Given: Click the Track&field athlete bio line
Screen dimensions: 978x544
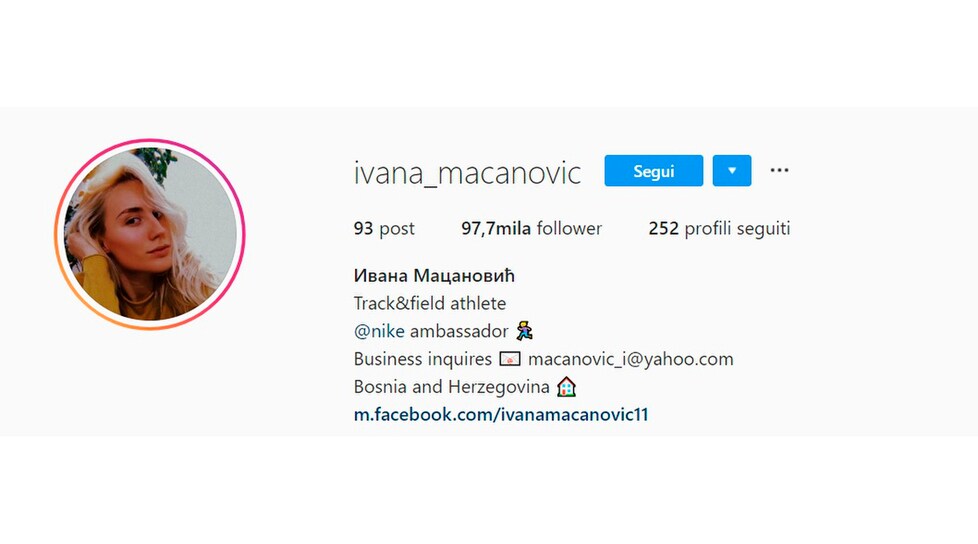Looking at the screenshot, I should click(x=430, y=303).
